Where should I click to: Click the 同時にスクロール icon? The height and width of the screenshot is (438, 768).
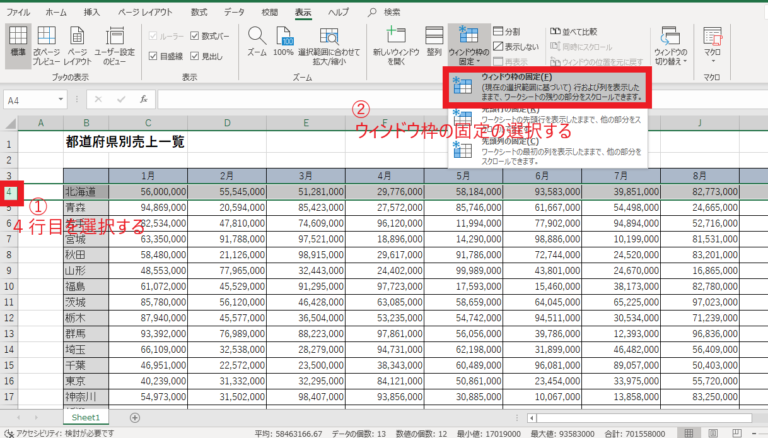point(555,47)
